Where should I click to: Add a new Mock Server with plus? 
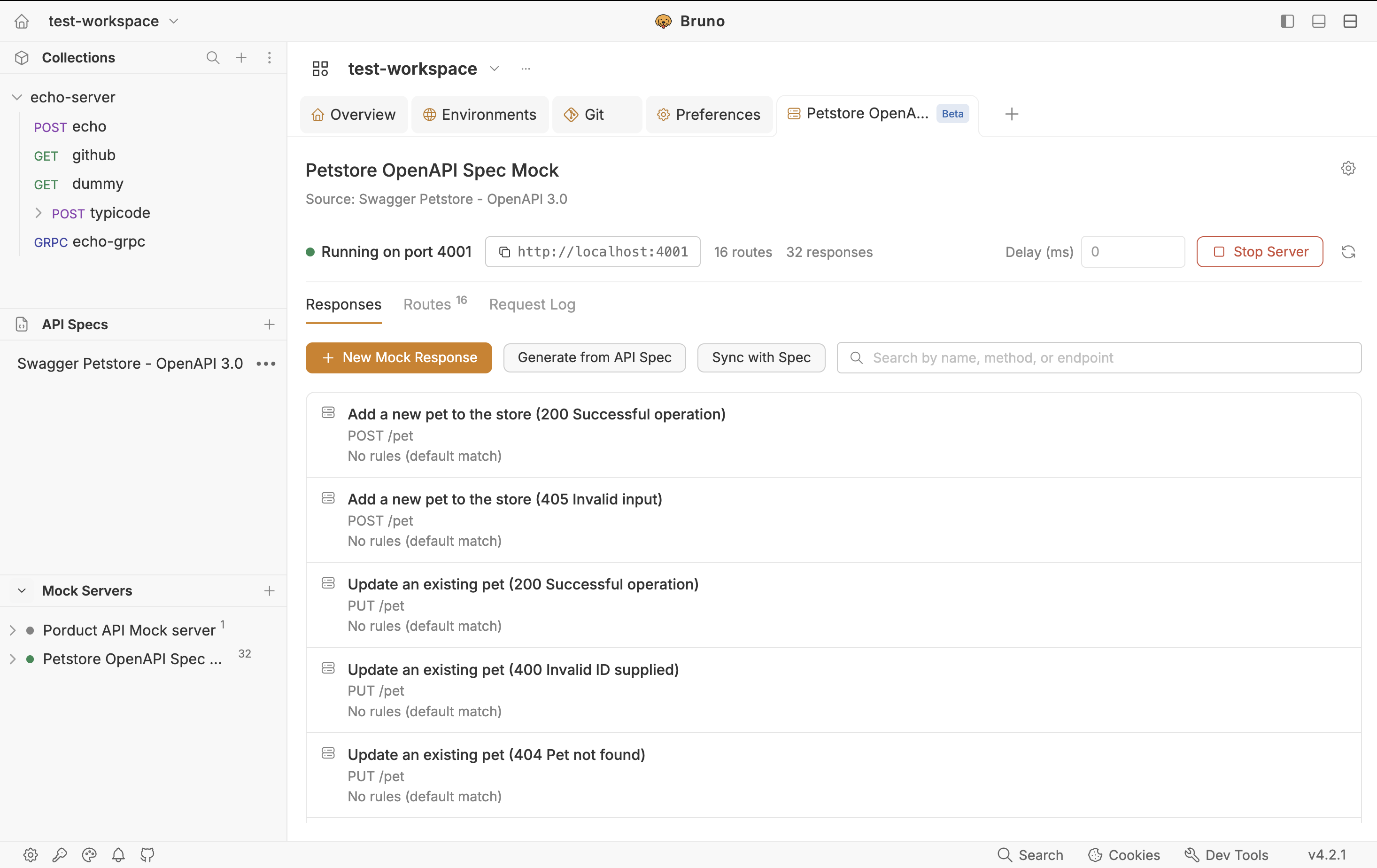click(269, 591)
